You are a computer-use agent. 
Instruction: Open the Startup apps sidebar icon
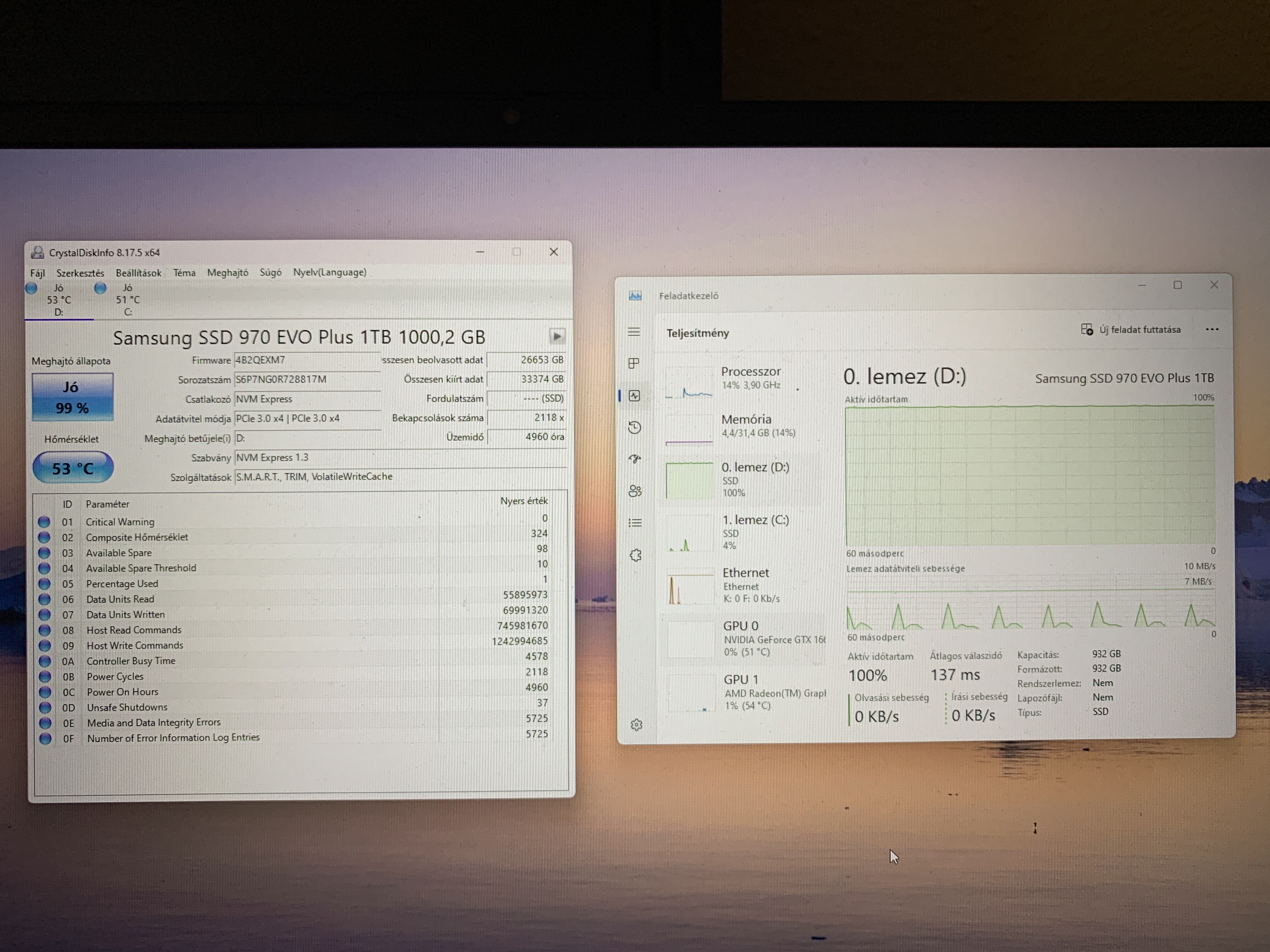click(x=634, y=458)
